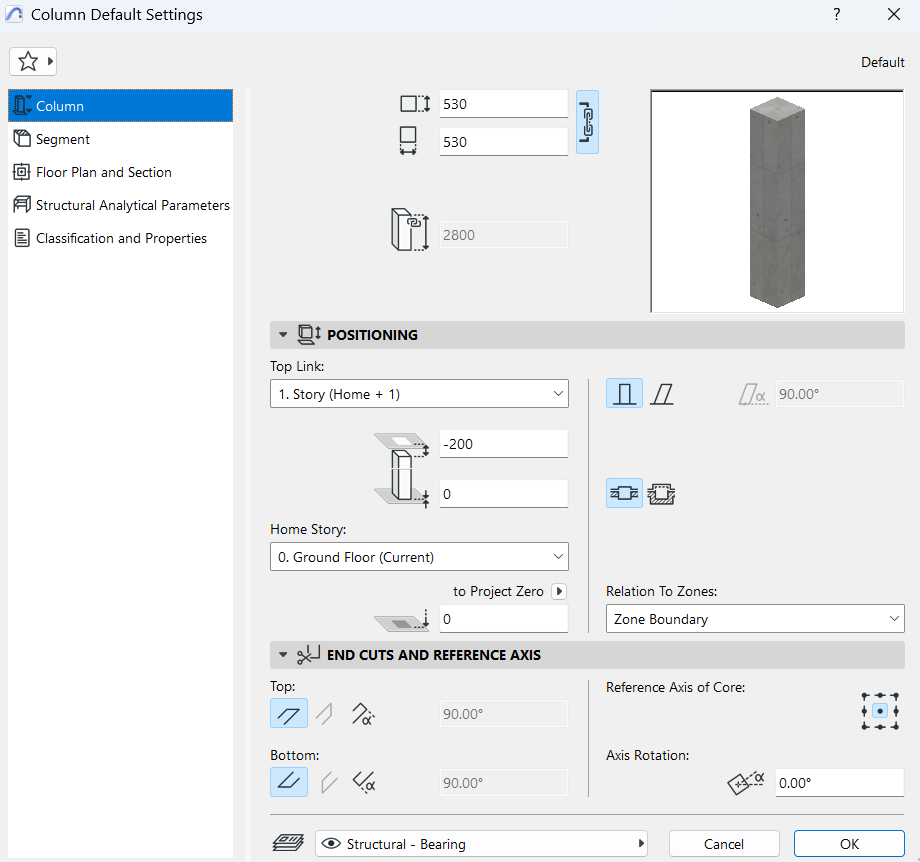The height and width of the screenshot is (862, 920).
Task: Click the End Cuts section header icon
Action: 308,655
